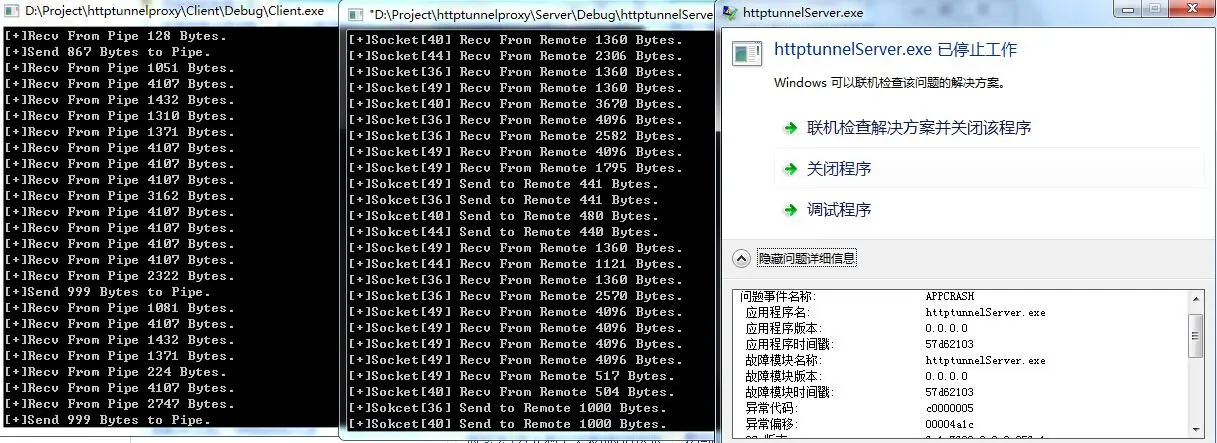Click the Client.exe console title bar icon
Screen dimensions: 1217x443
click(x=12, y=11)
